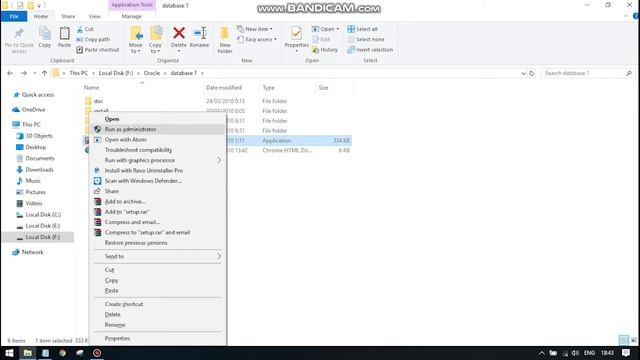Screen dimensions: 640x360
Task: Click Bandicam recorder icon on taskbar
Action: coord(97,353)
